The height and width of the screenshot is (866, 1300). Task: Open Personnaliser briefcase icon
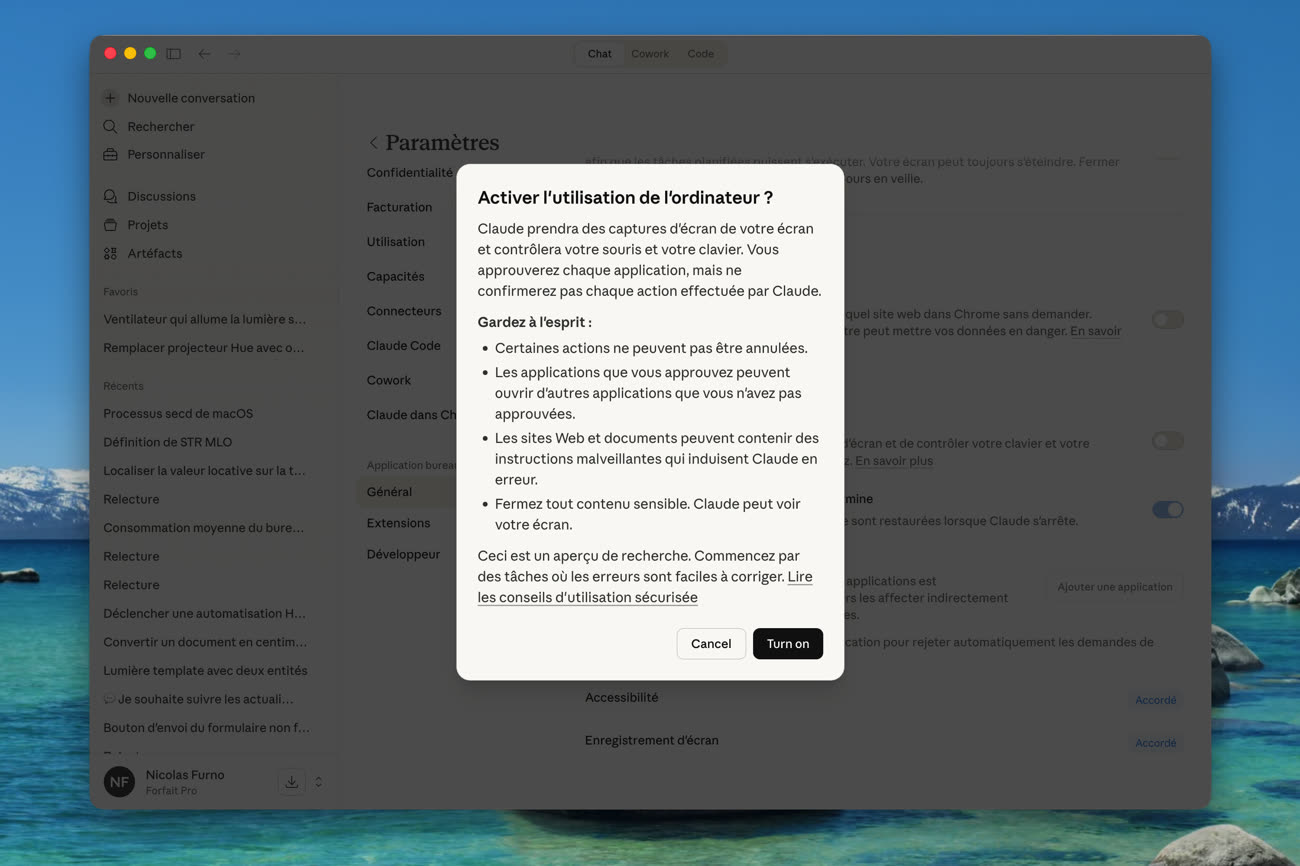[111, 155]
